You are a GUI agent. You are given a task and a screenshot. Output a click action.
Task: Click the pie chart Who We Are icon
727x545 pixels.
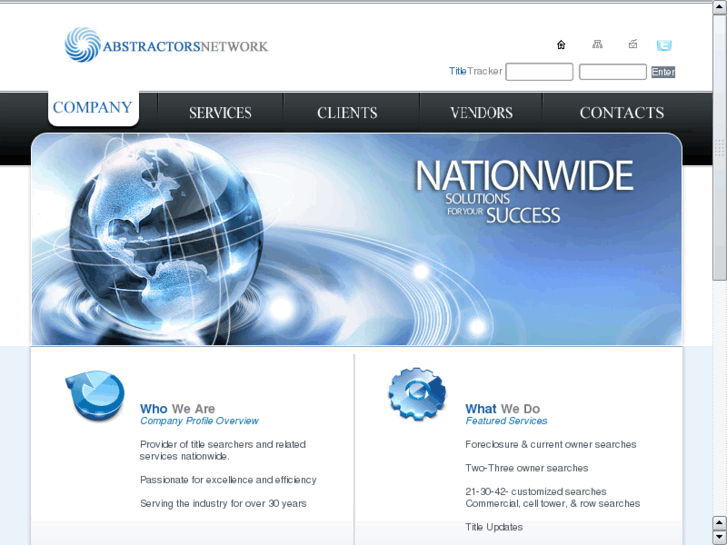pyautogui.click(x=96, y=395)
